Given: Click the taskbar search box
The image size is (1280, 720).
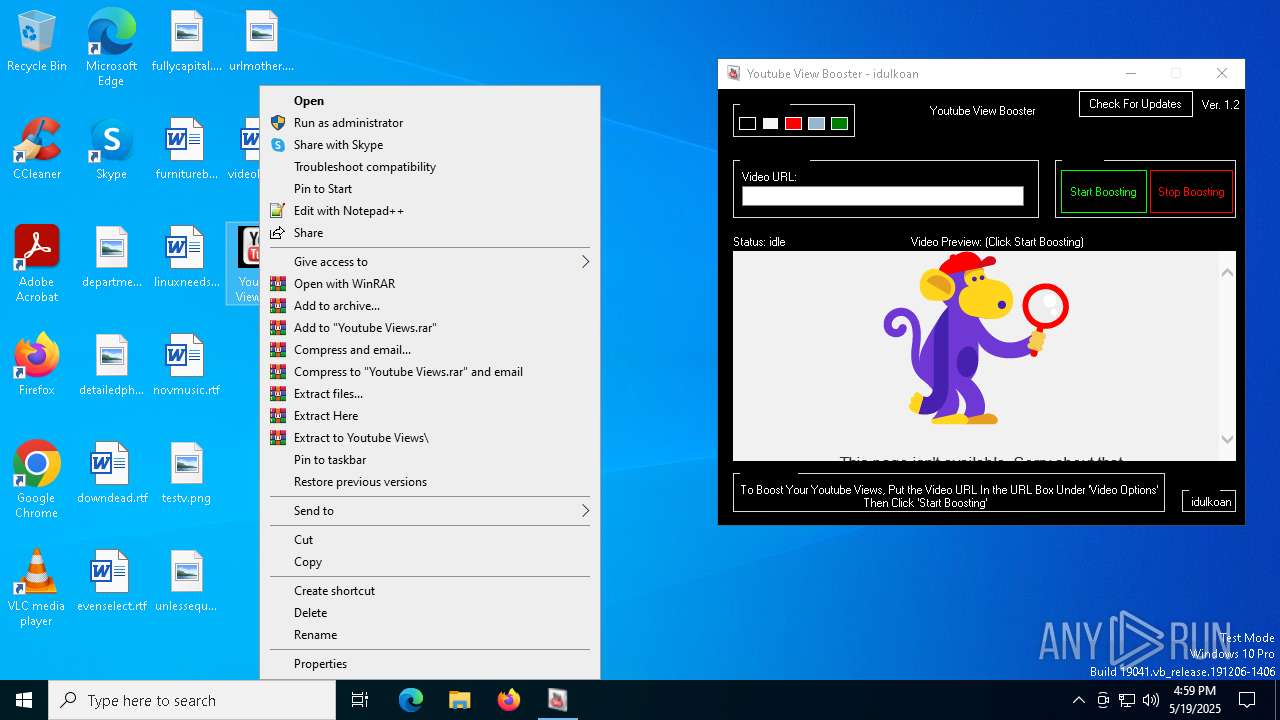Looking at the screenshot, I should 192,700.
